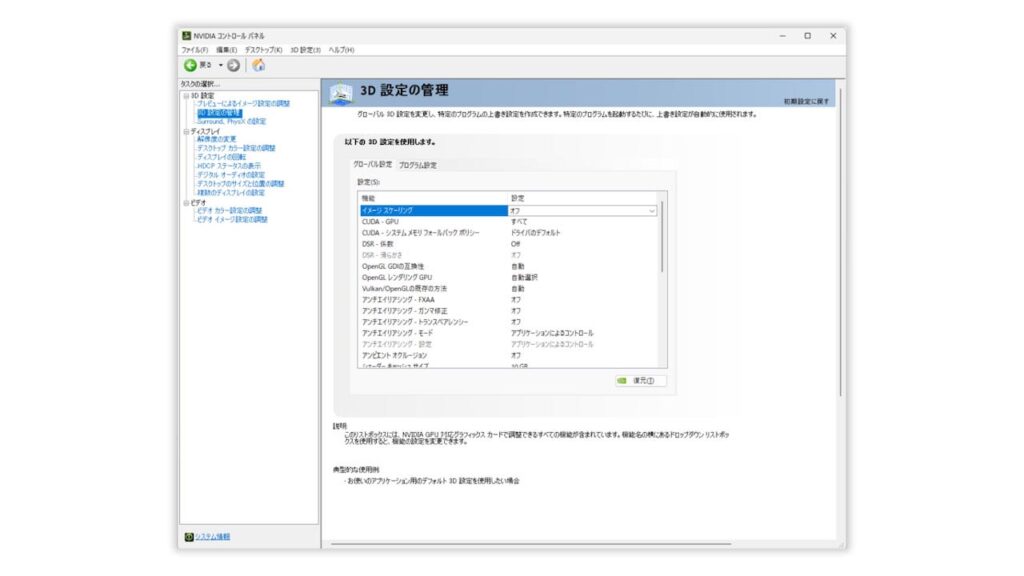Click the 3D設定の管理 header icon
The image size is (1024, 576).
tap(341, 93)
